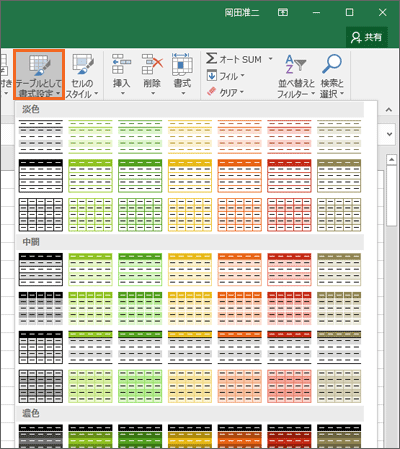Select medium orange top-border gray banded style
The width and height of the screenshot is (400, 449).
239,347
